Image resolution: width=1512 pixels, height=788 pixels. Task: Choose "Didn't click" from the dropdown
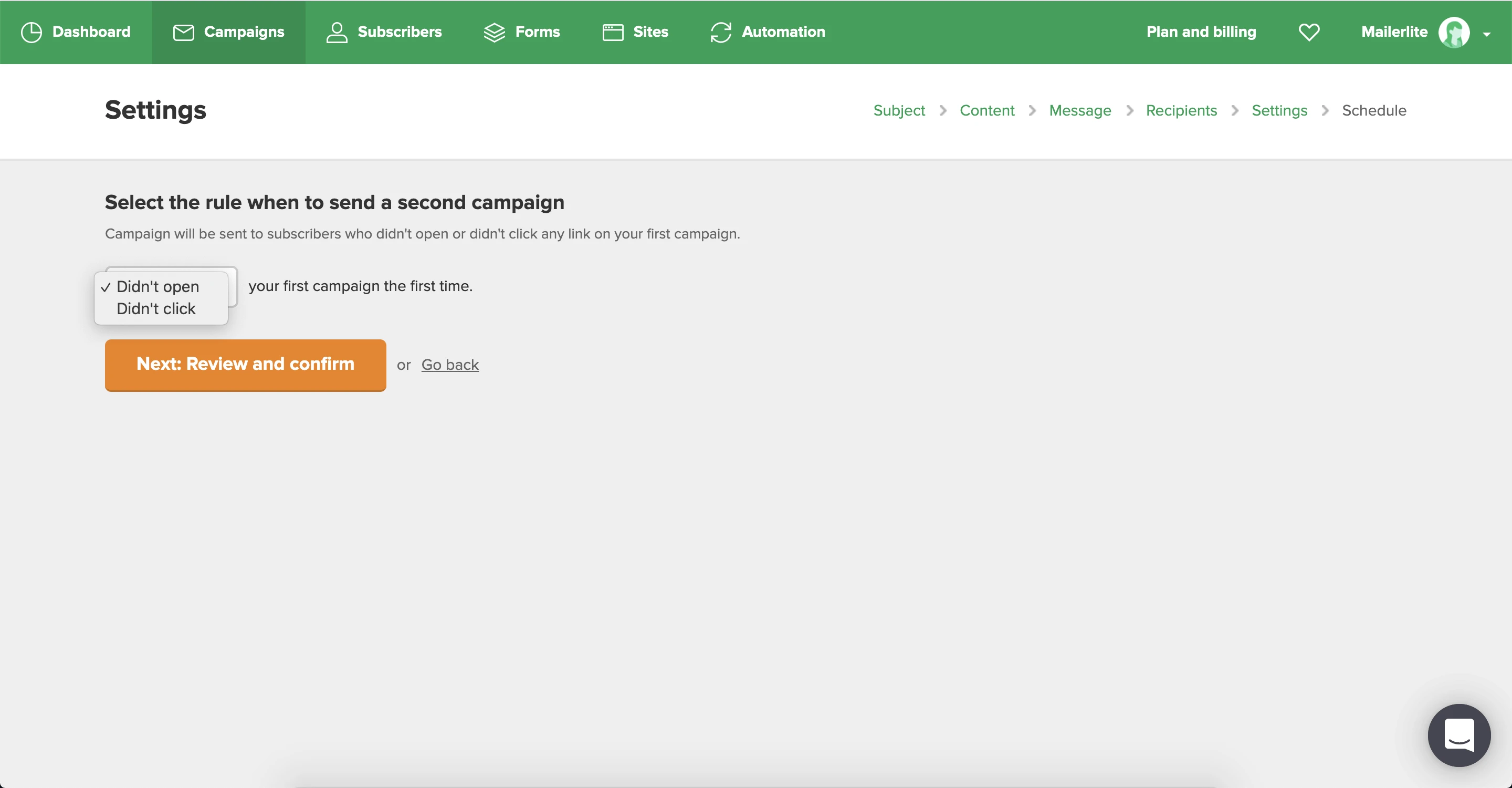(x=156, y=309)
